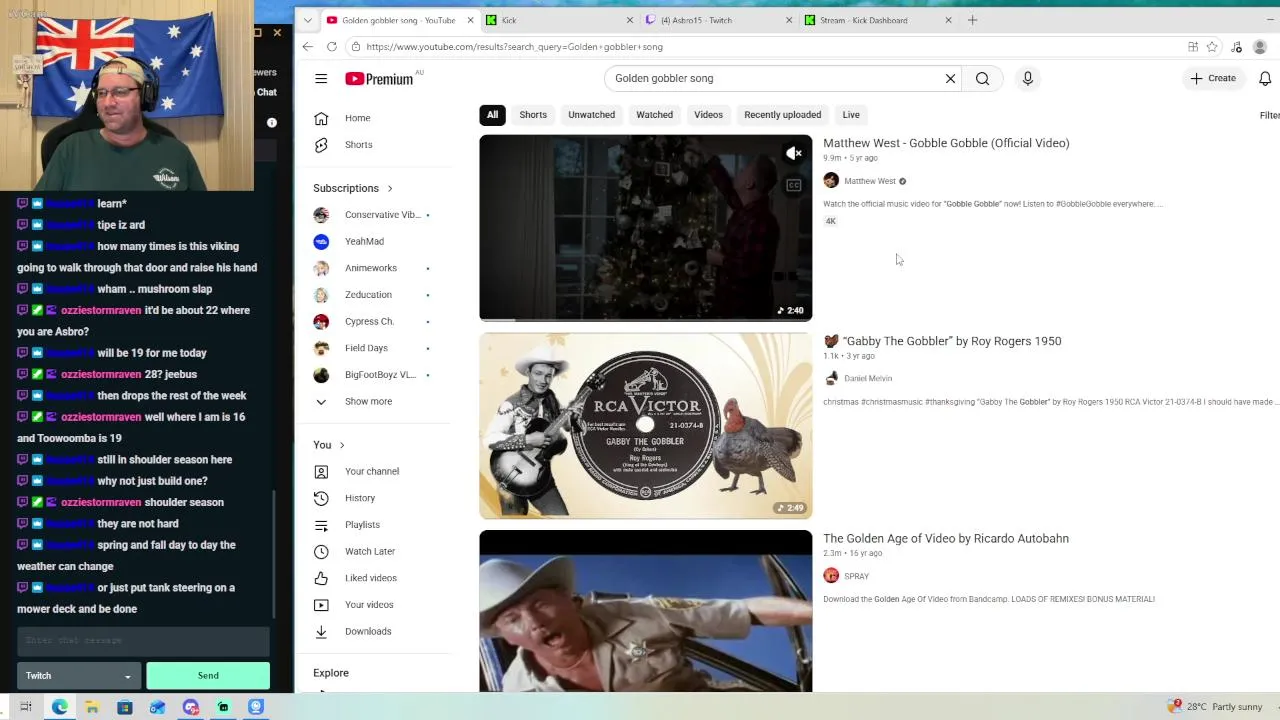1280x720 pixels.
Task: Open History in the sidebar
Action: point(360,498)
